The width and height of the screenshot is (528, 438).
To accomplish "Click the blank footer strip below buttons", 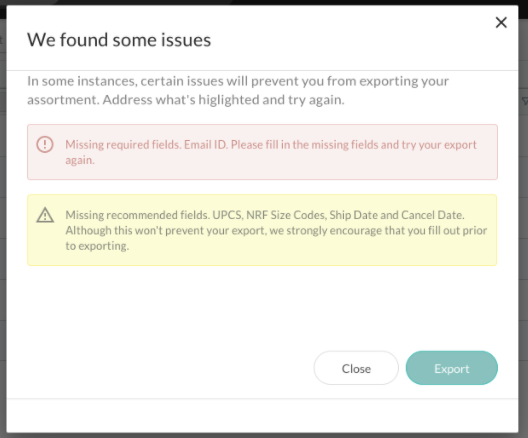I will click(x=262, y=416).
